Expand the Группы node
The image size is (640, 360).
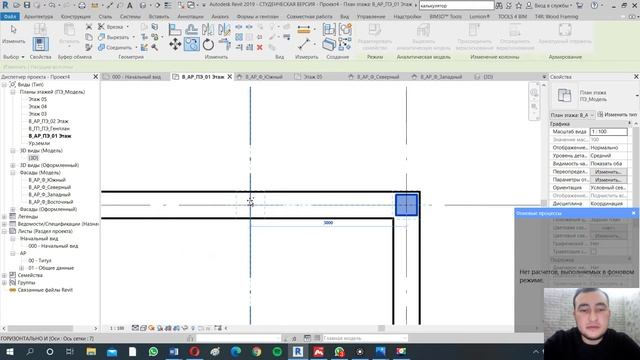tap(4, 283)
